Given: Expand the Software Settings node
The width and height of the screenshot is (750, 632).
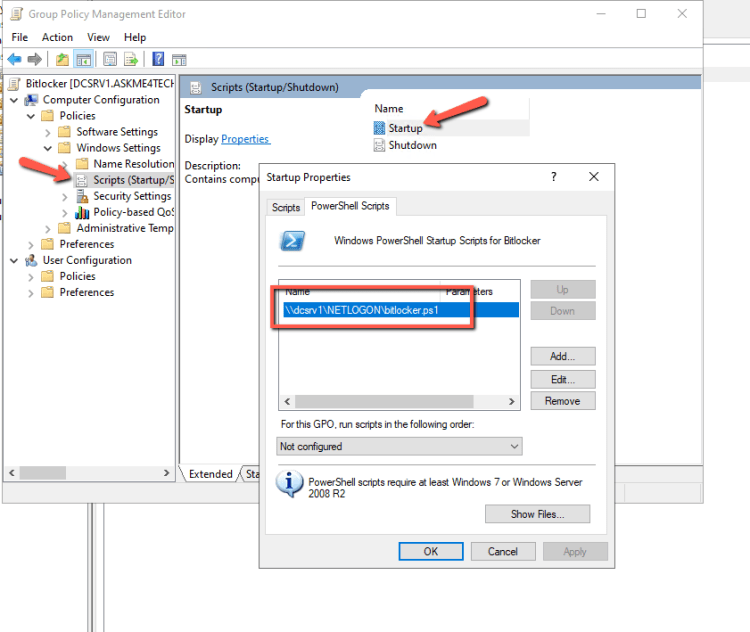Looking at the screenshot, I should tap(47, 133).
